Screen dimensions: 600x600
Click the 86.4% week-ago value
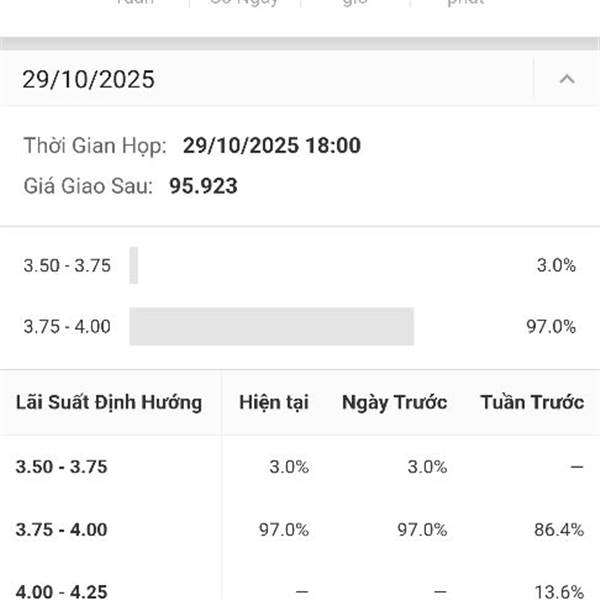(x=559, y=530)
